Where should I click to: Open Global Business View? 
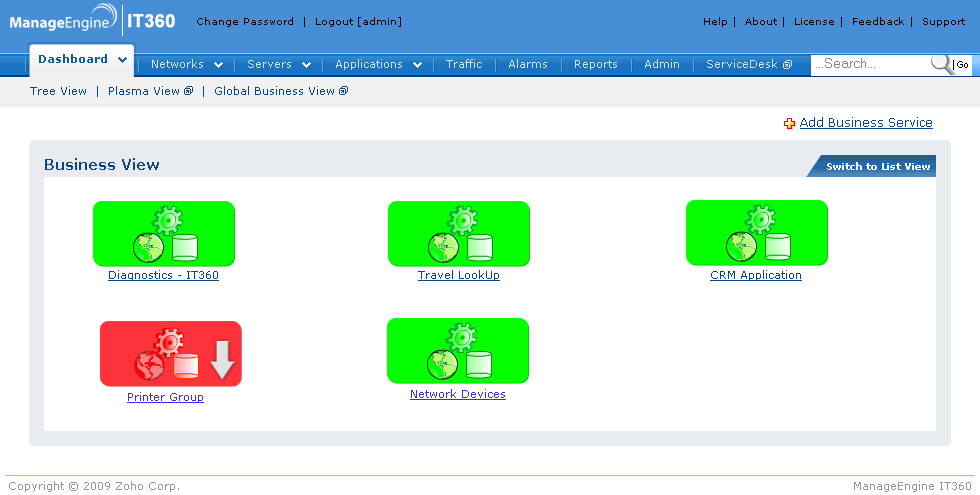pos(281,91)
